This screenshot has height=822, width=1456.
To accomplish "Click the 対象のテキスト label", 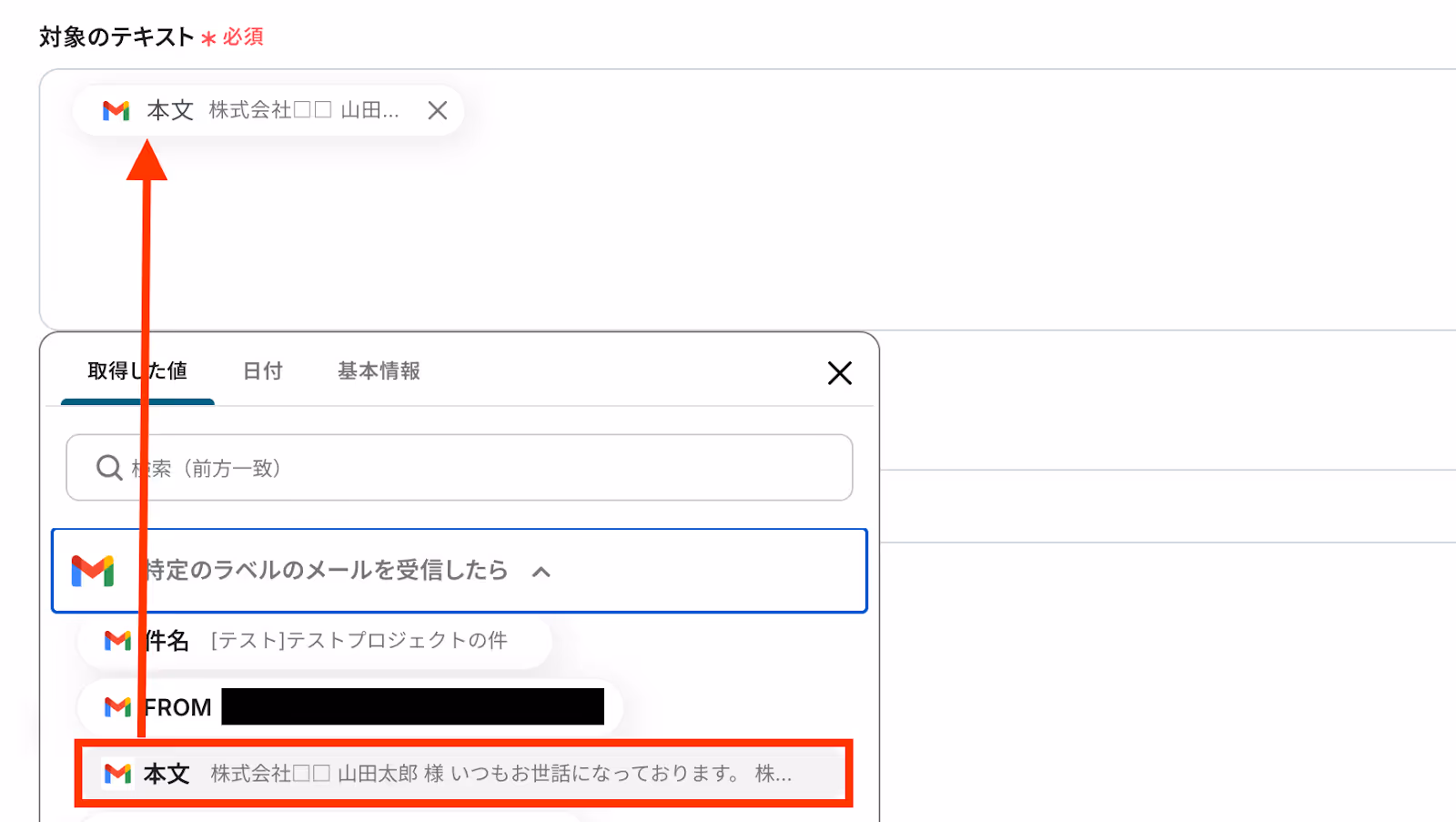I will 116,36.
